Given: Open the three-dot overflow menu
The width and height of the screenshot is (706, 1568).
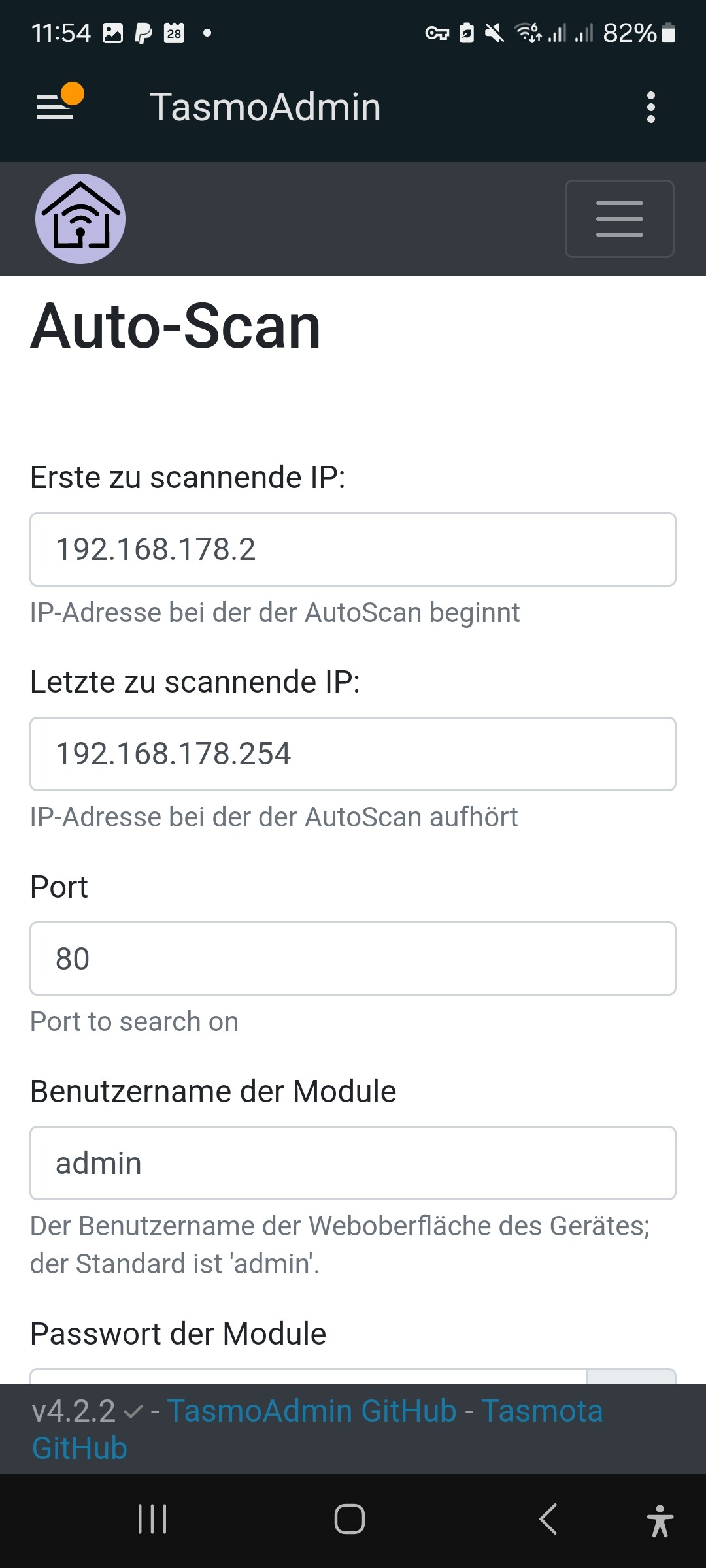Looking at the screenshot, I should coord(650,107).
